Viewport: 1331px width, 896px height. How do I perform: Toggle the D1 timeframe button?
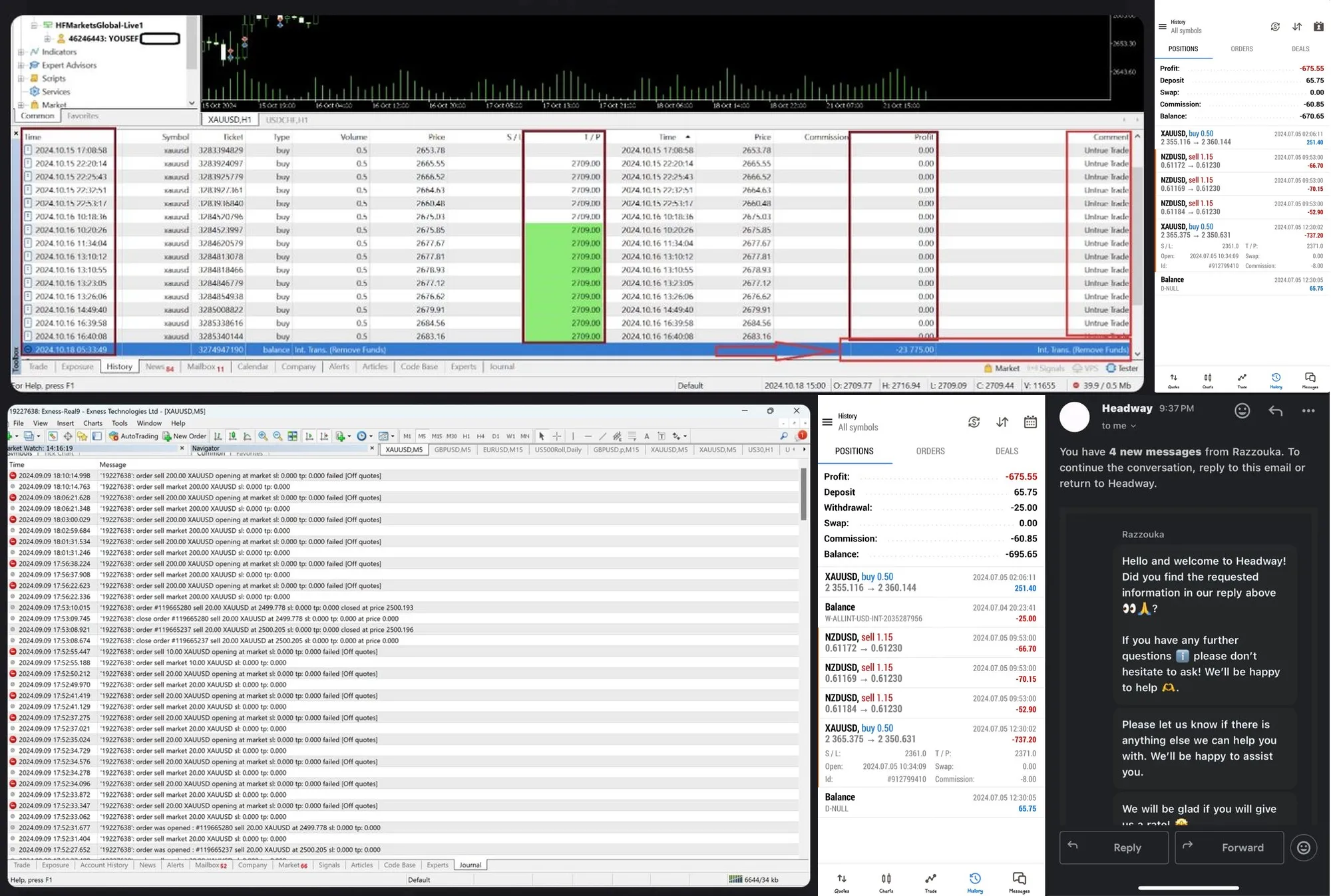click(496, 436)
